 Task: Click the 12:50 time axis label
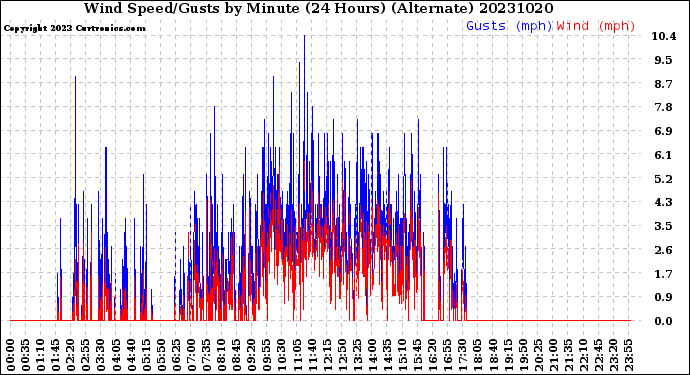pos(342,354)
